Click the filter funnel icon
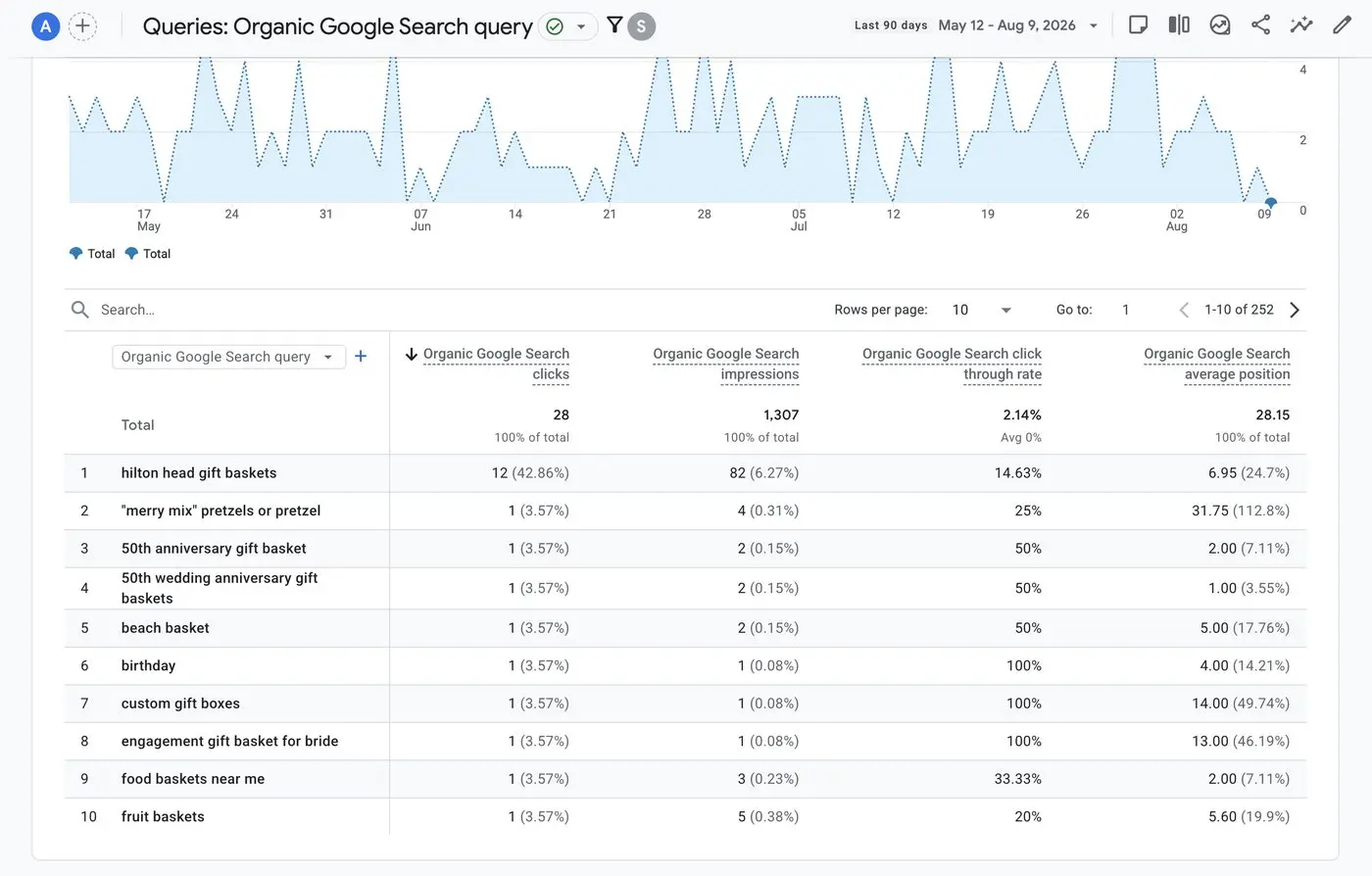 (614, 25)
